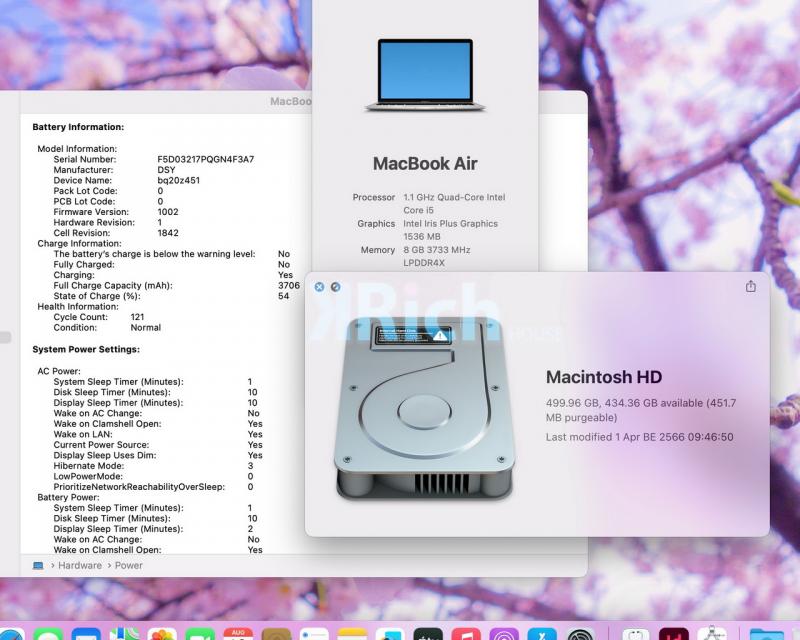800x640 pixels.
Task: Click the serial number 'F5D03217PQGN4F3A7'
Action: point(206,159)
